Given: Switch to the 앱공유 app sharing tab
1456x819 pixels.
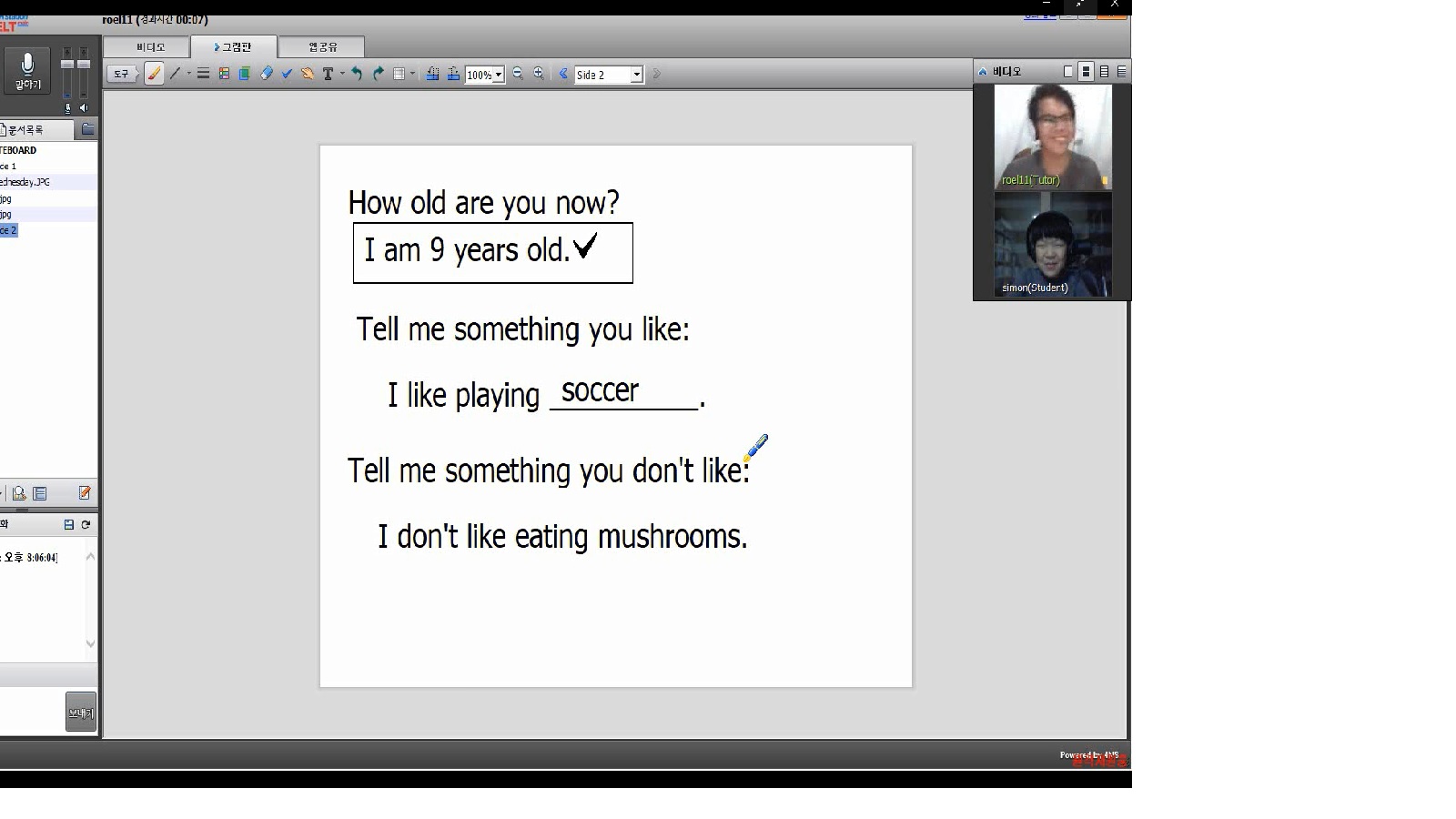Looking at the screenshot, I should click(322, 46).
